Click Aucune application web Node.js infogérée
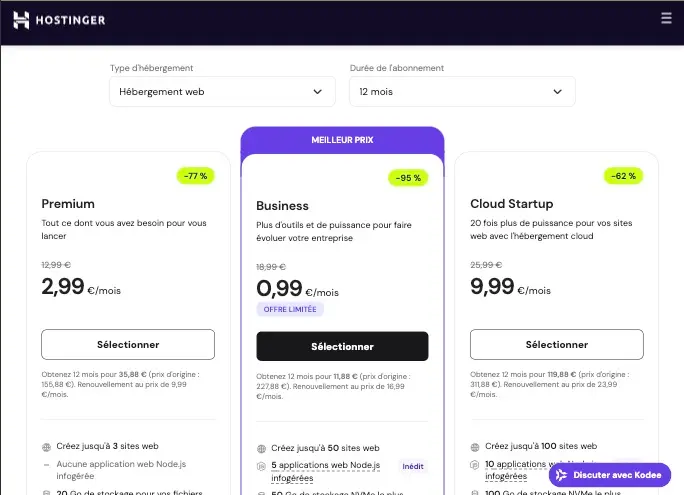This screenshot has height=495, width=684. pyautogui.click(x=121, y=470)
